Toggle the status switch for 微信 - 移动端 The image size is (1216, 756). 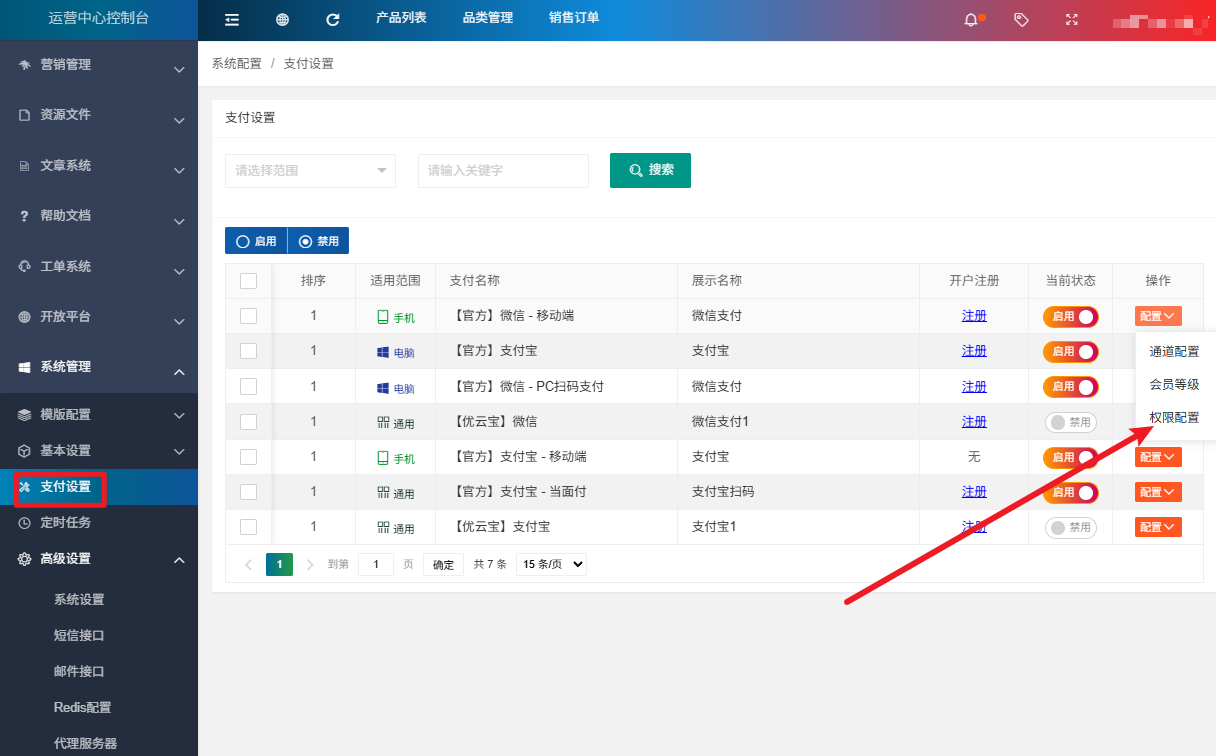click(x=1070, y=316)
